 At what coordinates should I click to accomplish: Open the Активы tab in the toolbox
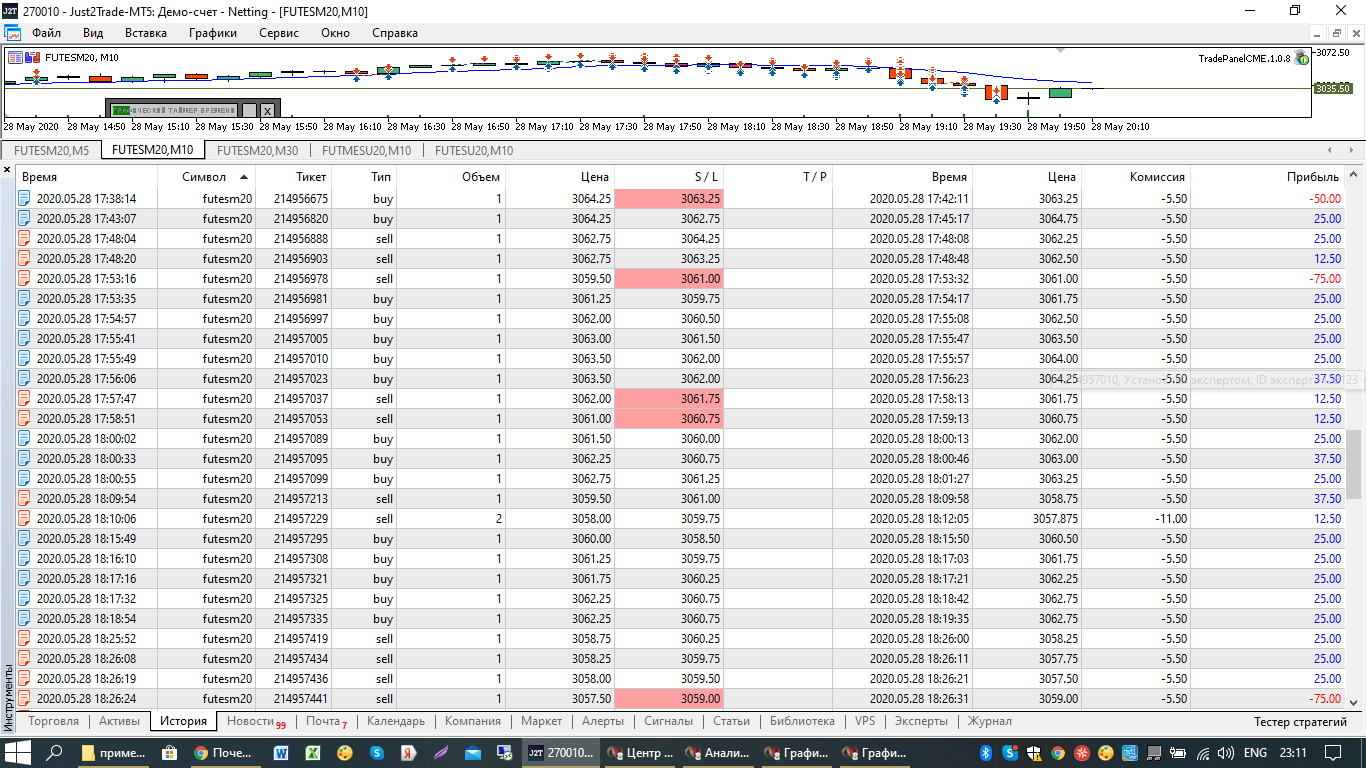(120, 721)
